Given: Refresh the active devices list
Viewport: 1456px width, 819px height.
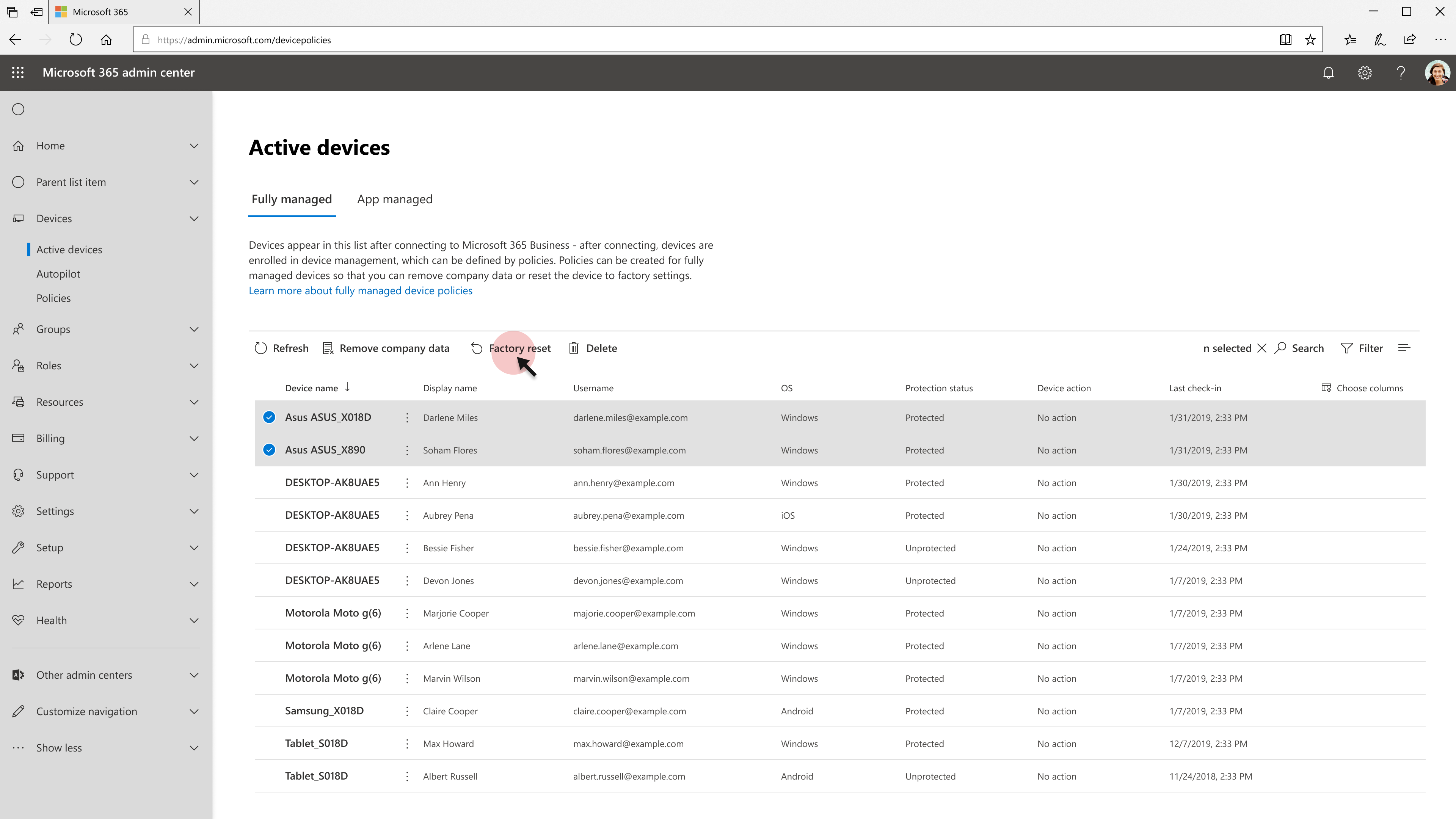Looking at the screenshot, I should point(281,348).
